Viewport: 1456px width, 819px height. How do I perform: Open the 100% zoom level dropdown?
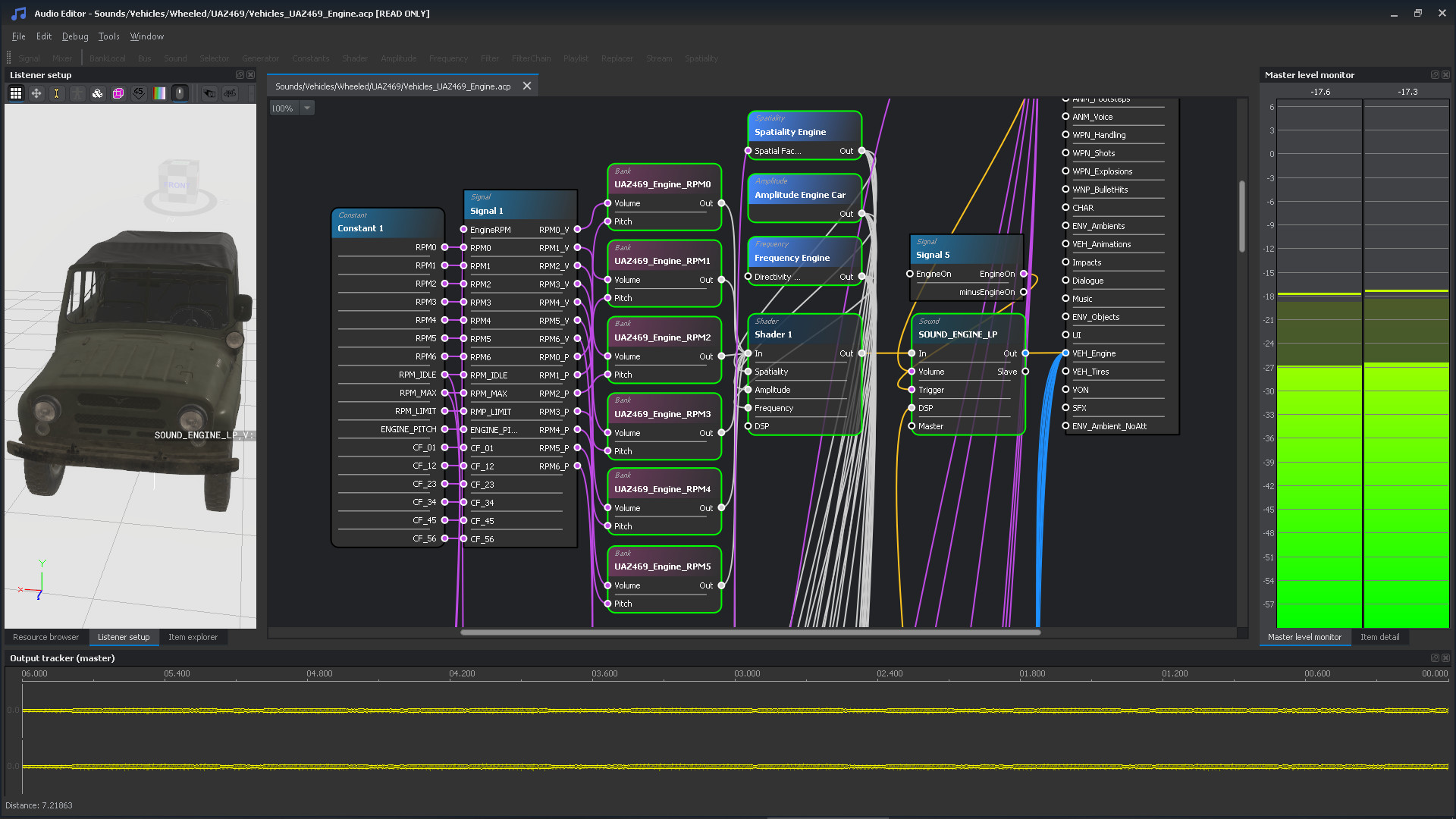click(x=306, y=108)
